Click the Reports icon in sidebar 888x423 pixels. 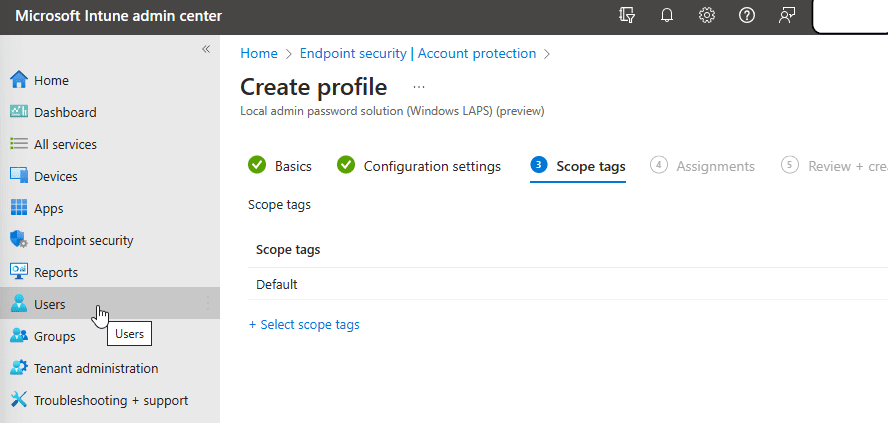(x=18, y=272)
